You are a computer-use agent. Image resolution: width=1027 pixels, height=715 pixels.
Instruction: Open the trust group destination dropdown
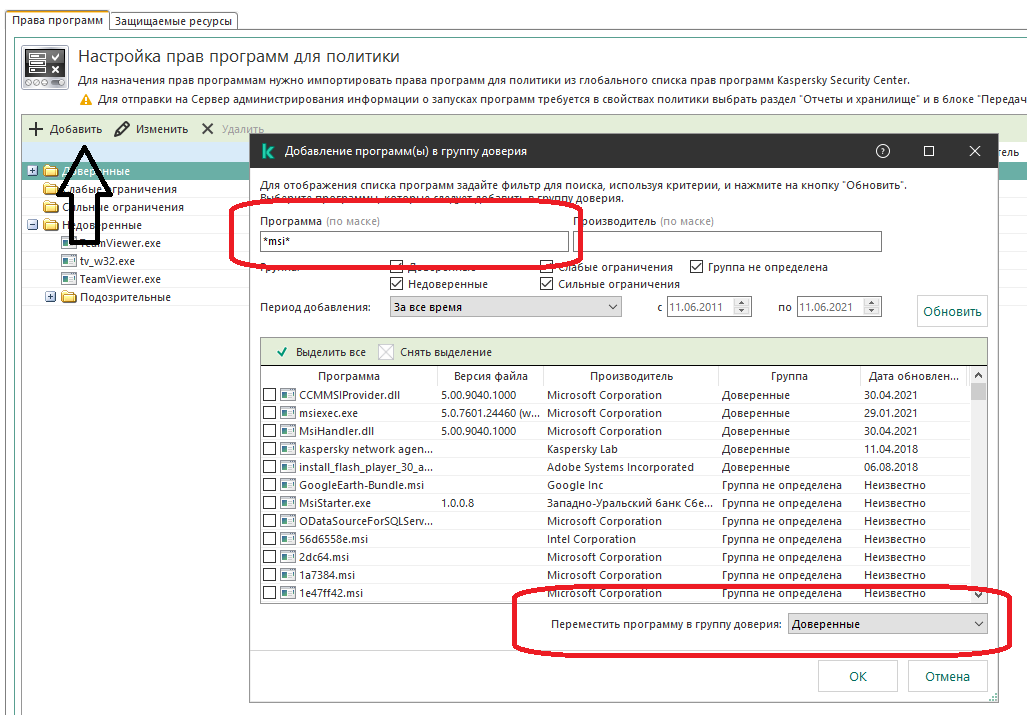pos(887,624)
